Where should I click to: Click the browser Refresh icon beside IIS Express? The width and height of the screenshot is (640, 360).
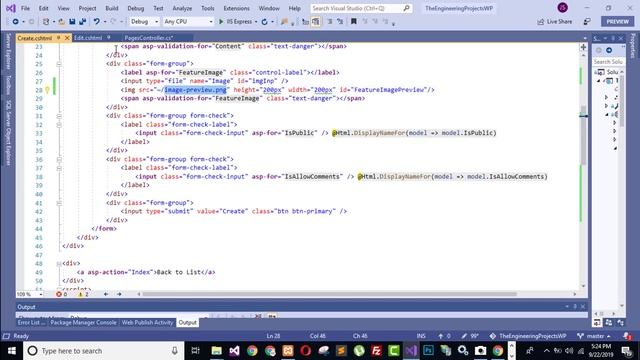point(264,22)
